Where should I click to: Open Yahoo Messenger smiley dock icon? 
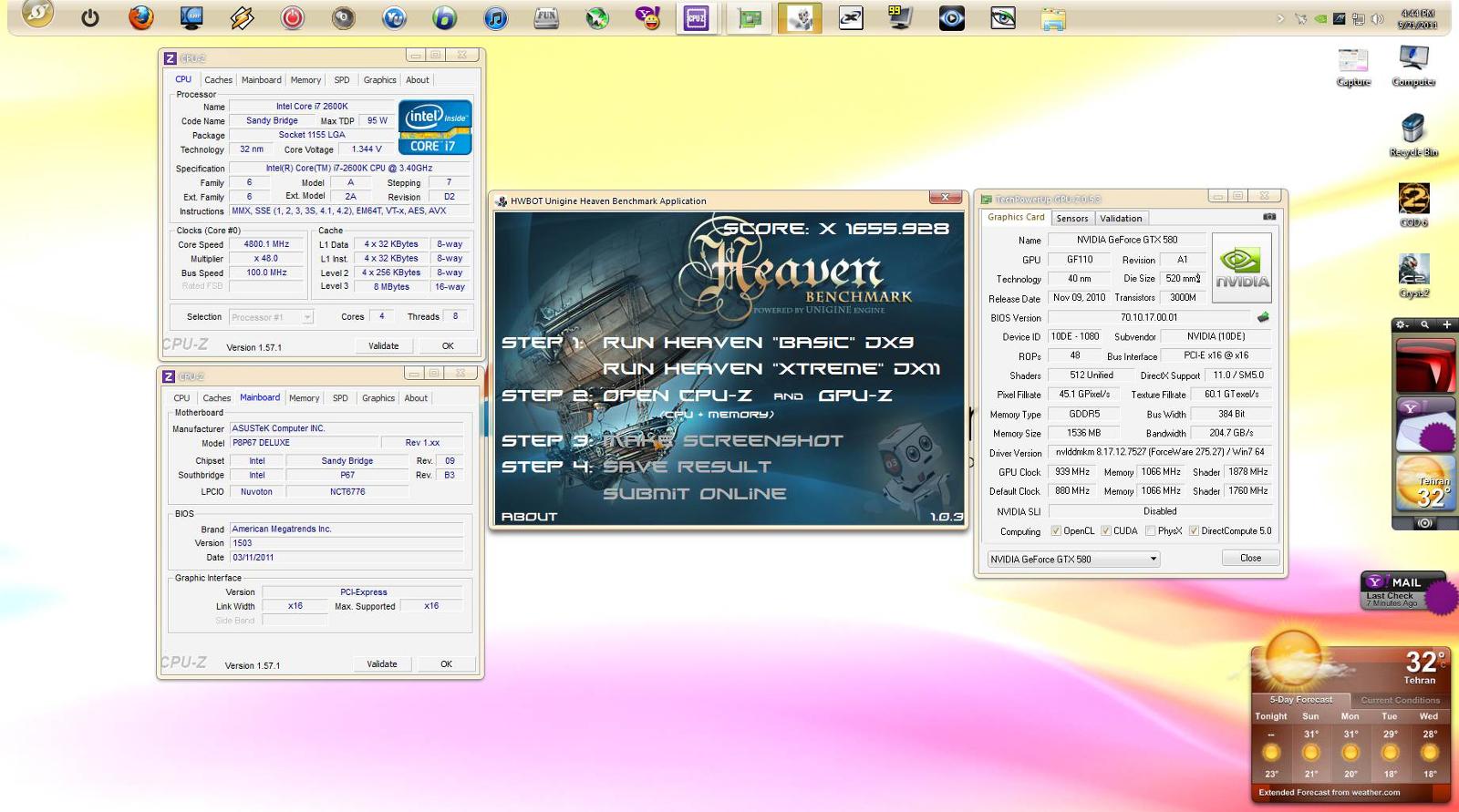[x=647, y=17]
